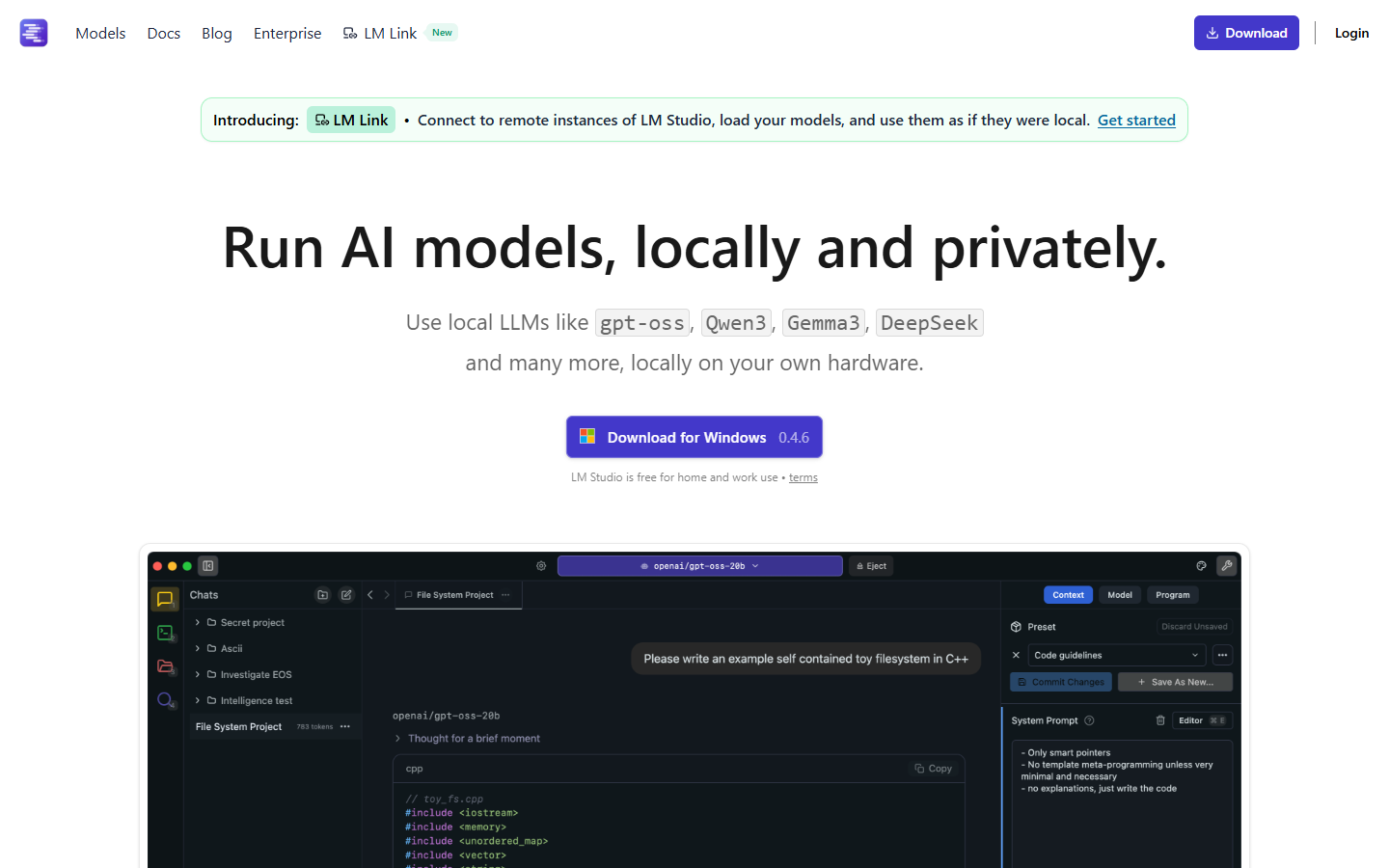1389x868 pixels.
Task: Open LM Link in the top navigation
Action: tap(380, 33)
